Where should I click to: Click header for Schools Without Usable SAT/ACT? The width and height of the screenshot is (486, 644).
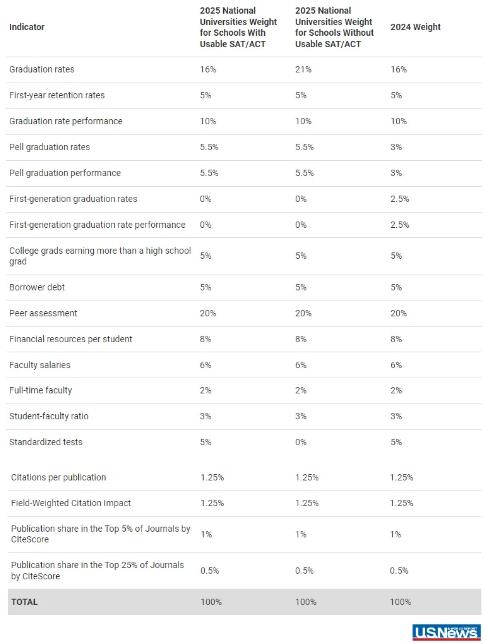[x=334, y=27]
